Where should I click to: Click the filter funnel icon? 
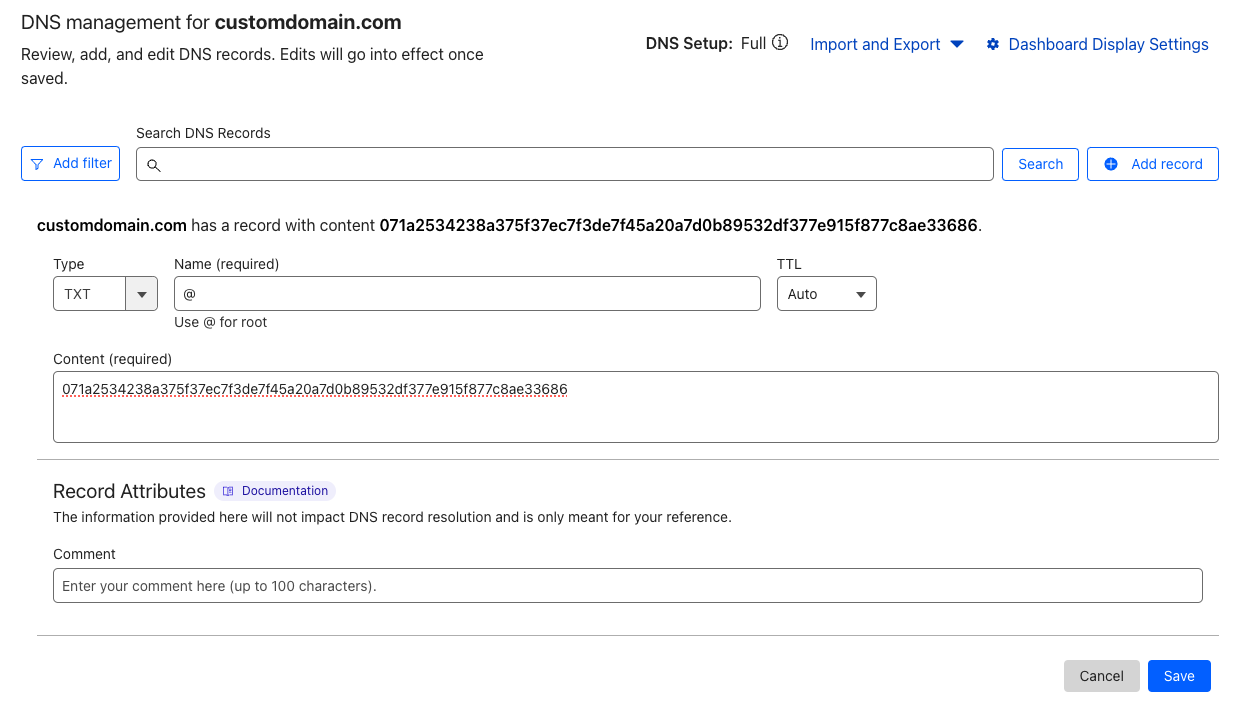coord(37,164)
